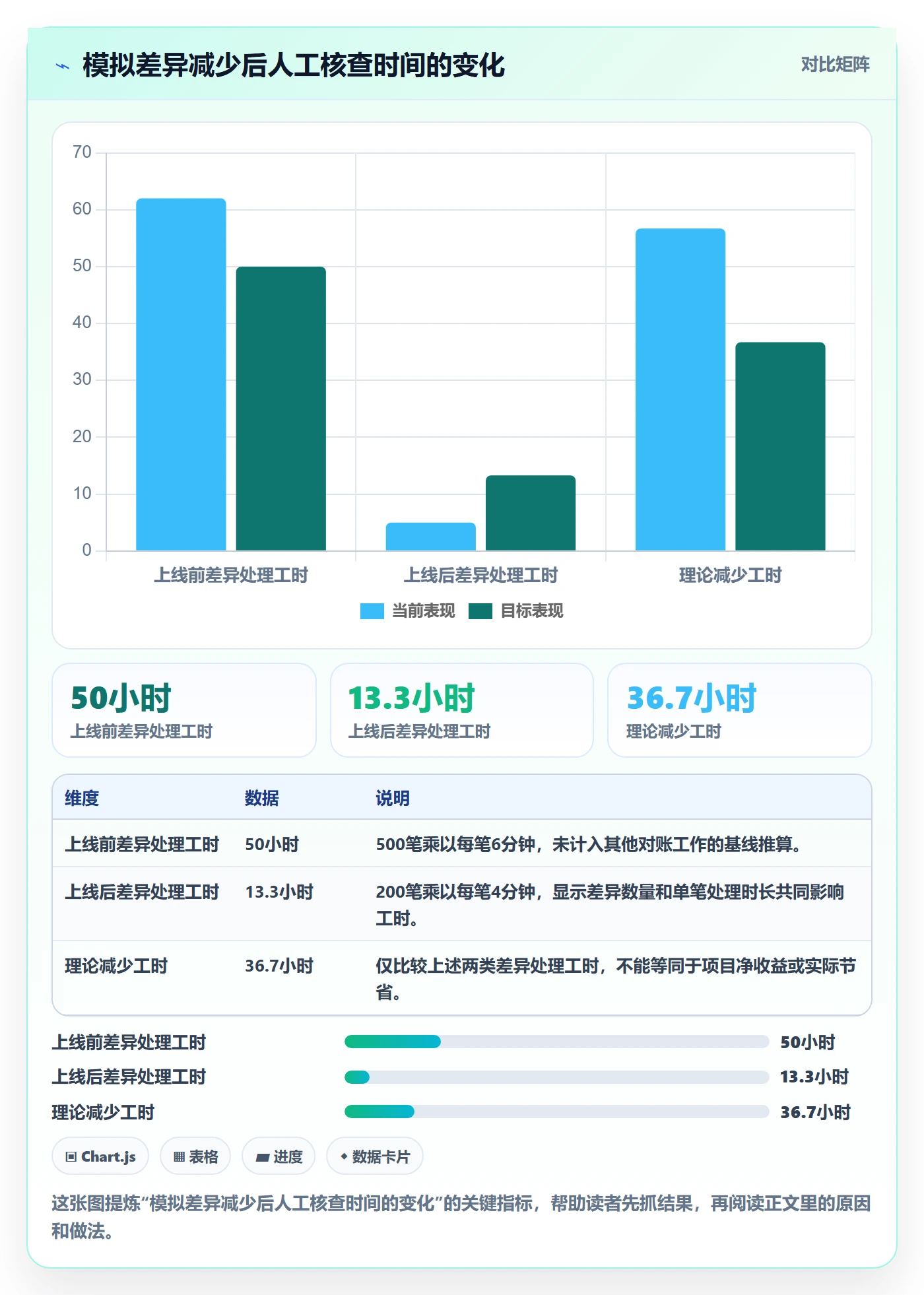The height and width of the screenshot is (1295, 924).
Task: Click the 50小时 progress value
Action: 808,1043
